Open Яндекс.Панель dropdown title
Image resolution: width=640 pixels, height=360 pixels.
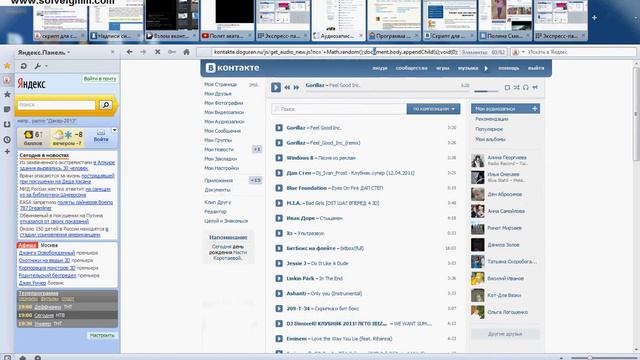pos(44,52)
